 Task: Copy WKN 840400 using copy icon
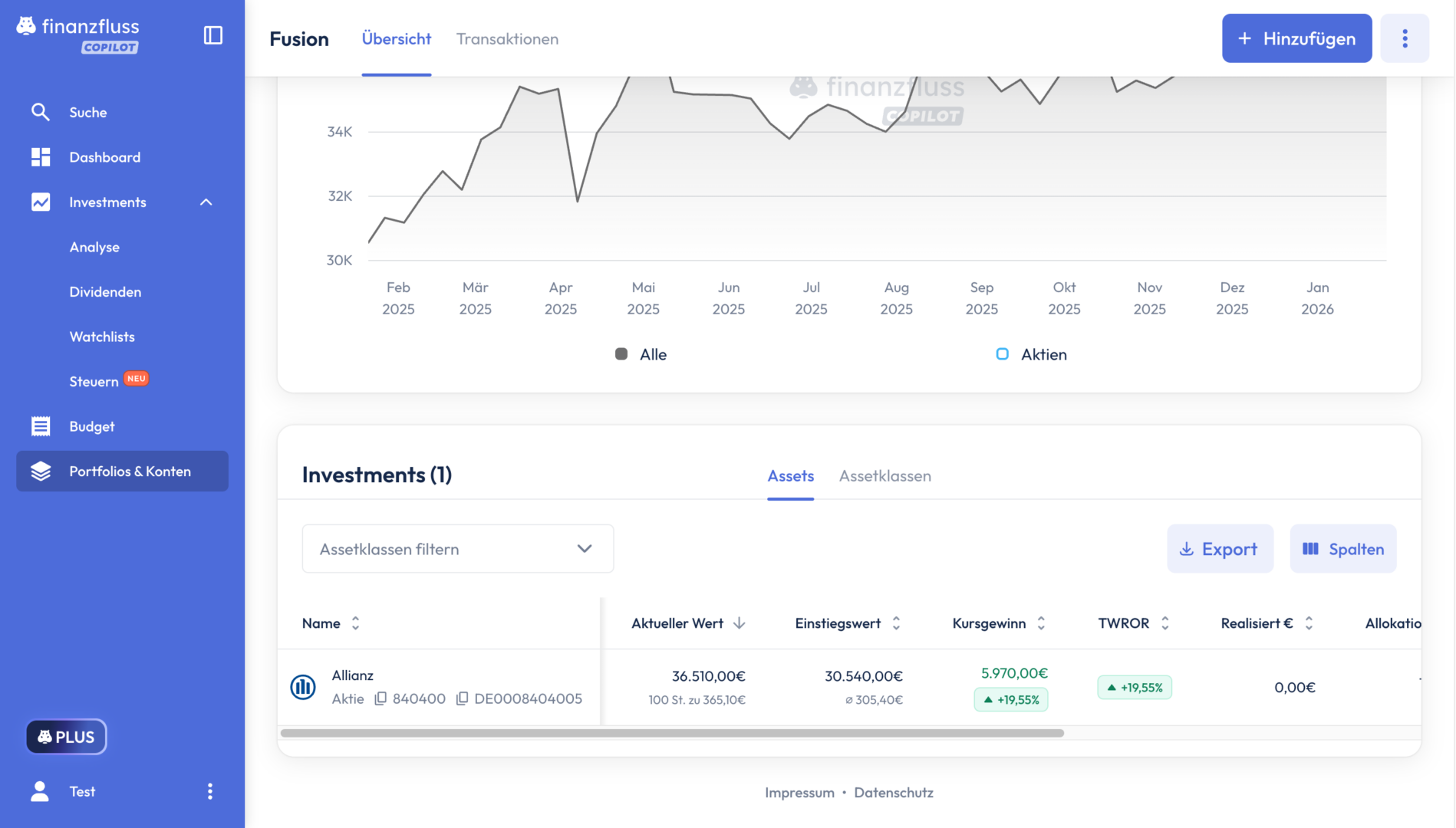click(x=380, y=698)
